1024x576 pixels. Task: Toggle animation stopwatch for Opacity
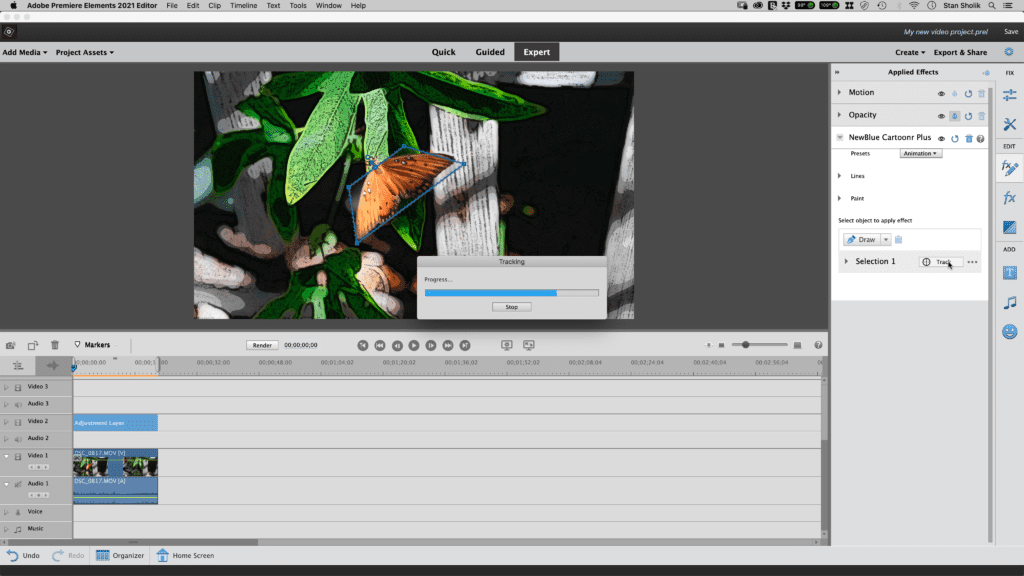(955, 116)
